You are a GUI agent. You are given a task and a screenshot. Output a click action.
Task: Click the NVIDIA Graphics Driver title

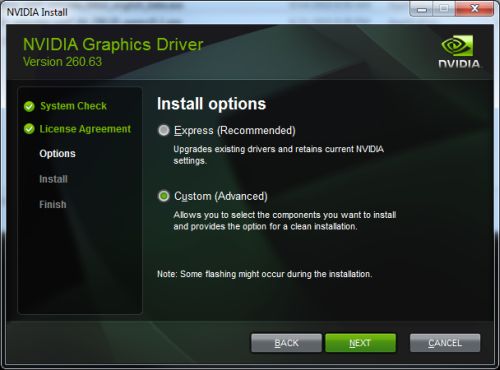[113, 44]
